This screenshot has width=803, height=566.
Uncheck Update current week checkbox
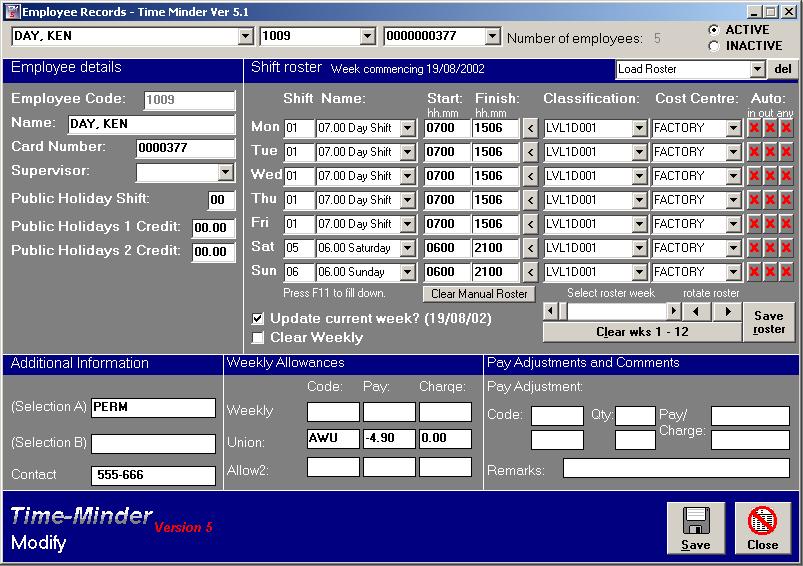[258, 319]
